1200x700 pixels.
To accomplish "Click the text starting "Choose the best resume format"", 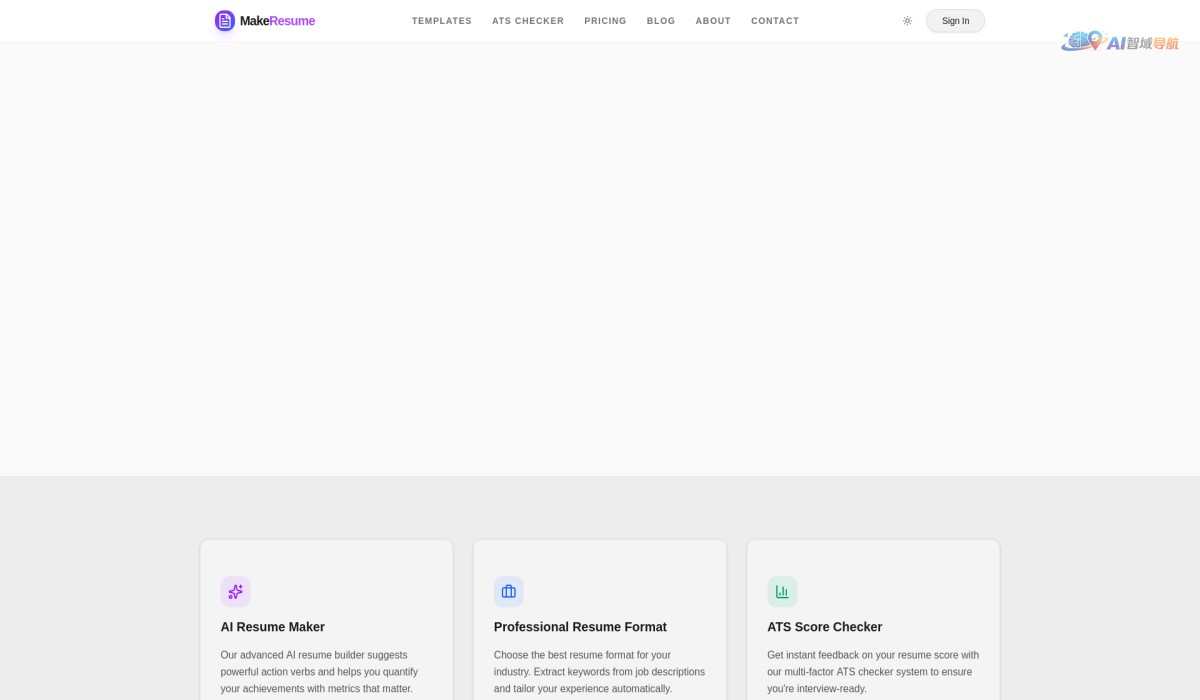I will coord(599,672).
